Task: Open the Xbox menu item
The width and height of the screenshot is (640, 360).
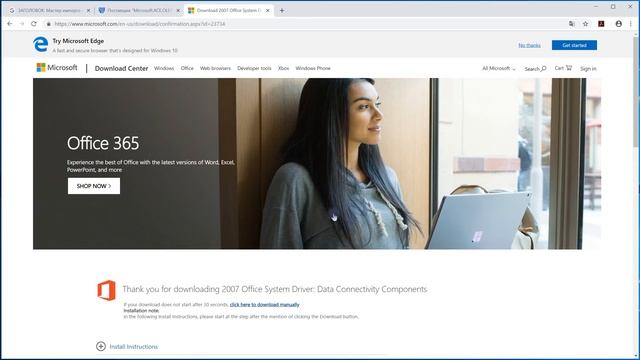Action: [283, 68]
